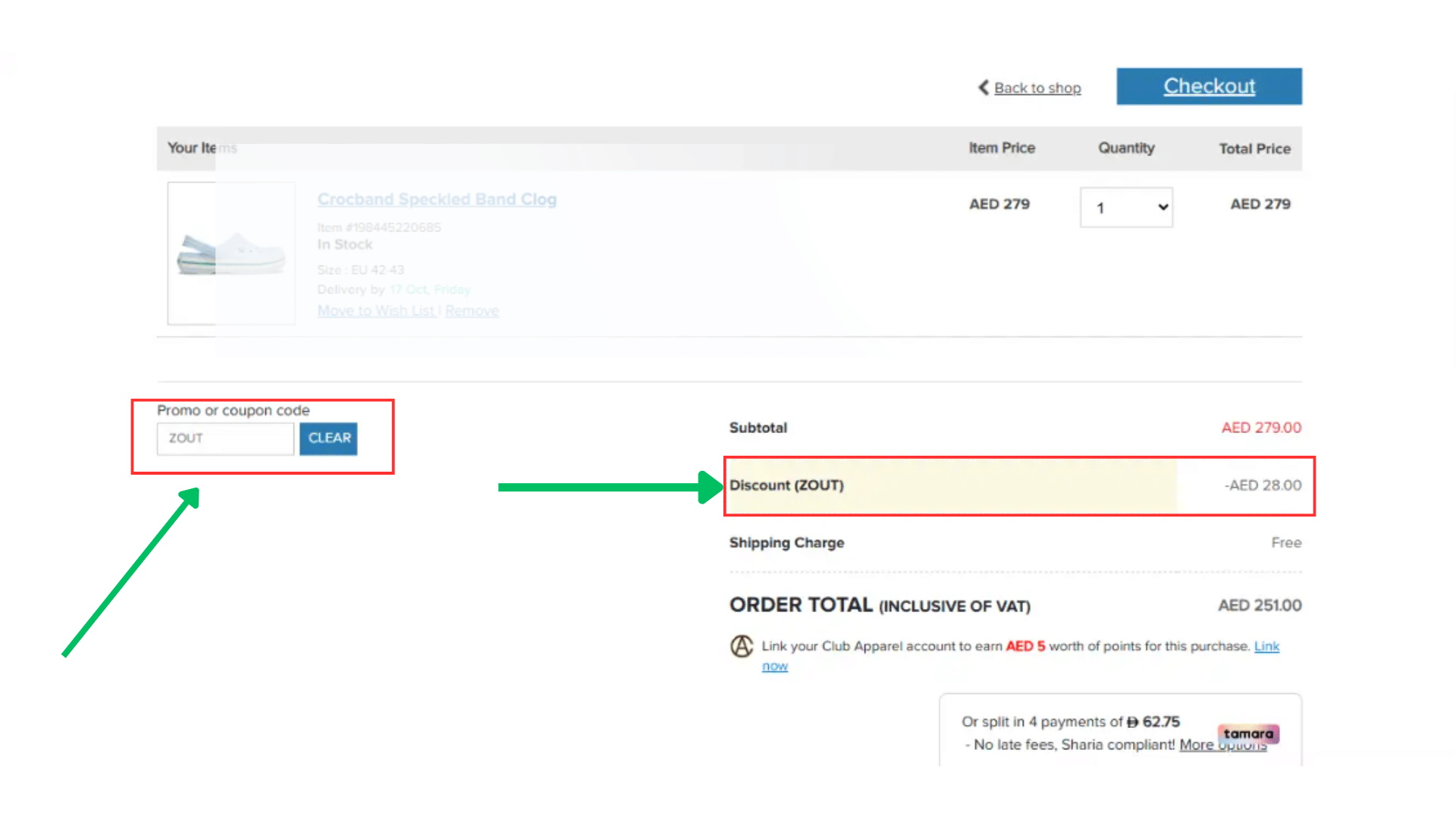Click the blue Checkout button
This screenshot has width=1456, height=819.
[1209, 86]
